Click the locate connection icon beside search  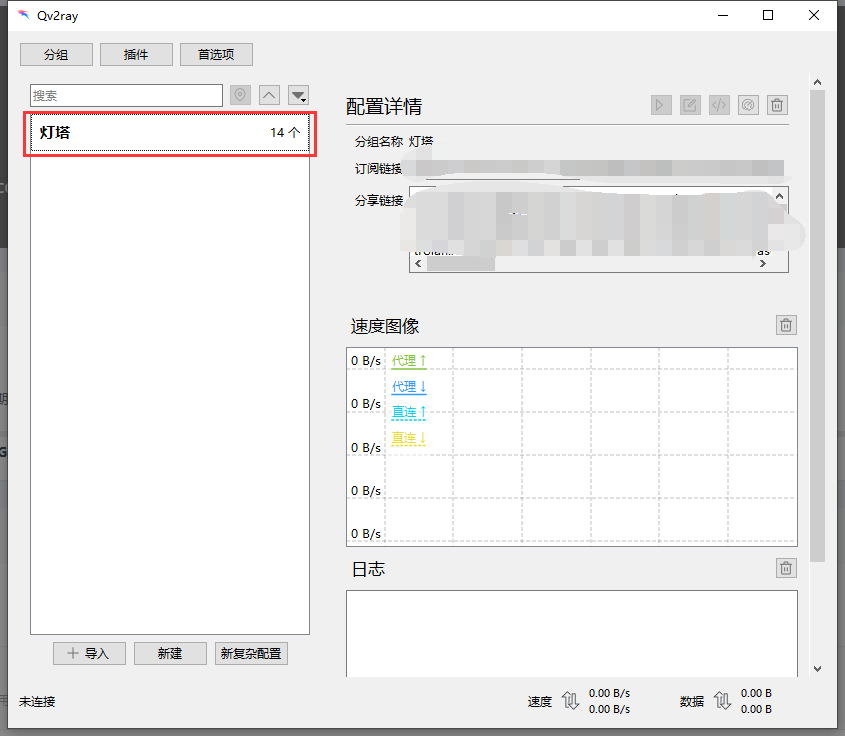240,95
